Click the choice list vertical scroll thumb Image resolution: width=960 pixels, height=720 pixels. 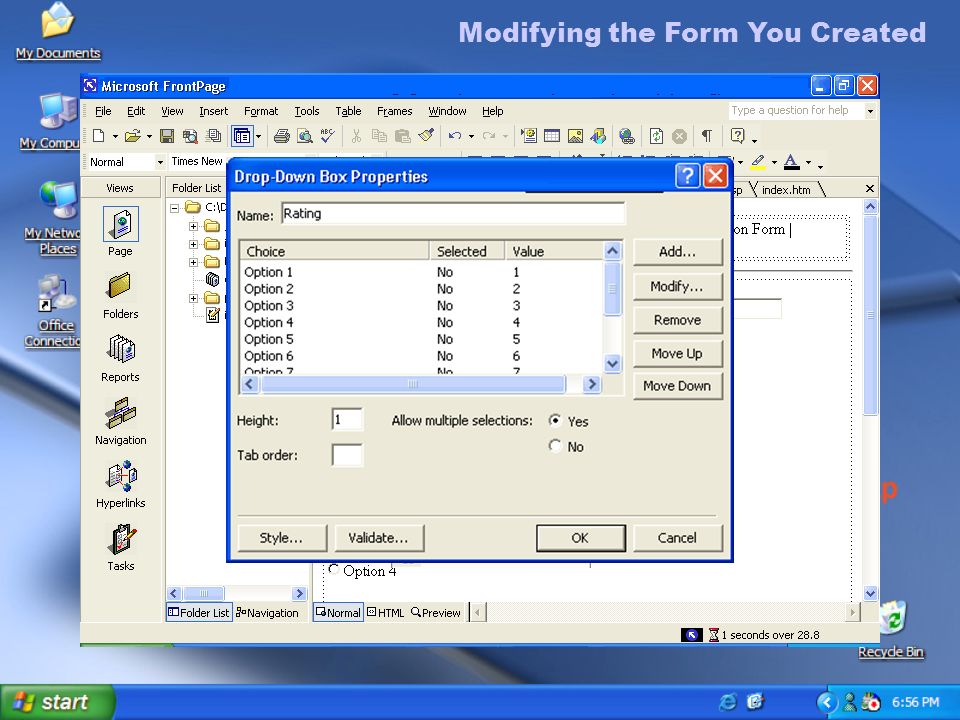click(x=612, y=288)
